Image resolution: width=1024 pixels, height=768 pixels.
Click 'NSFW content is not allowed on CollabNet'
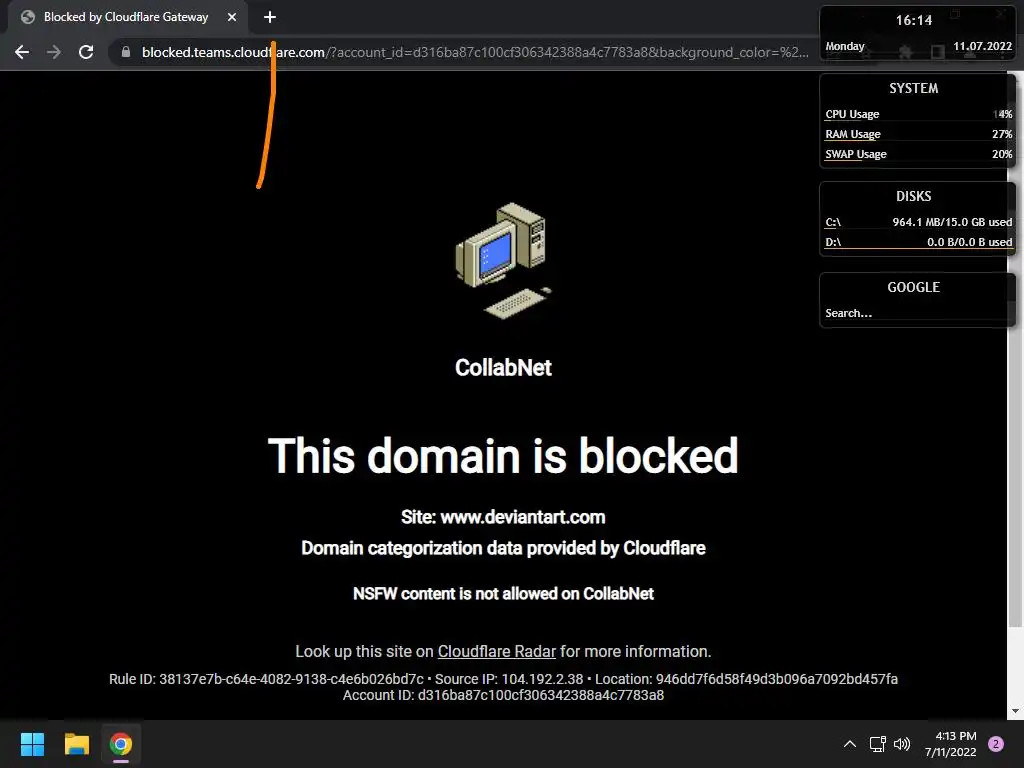503,594
